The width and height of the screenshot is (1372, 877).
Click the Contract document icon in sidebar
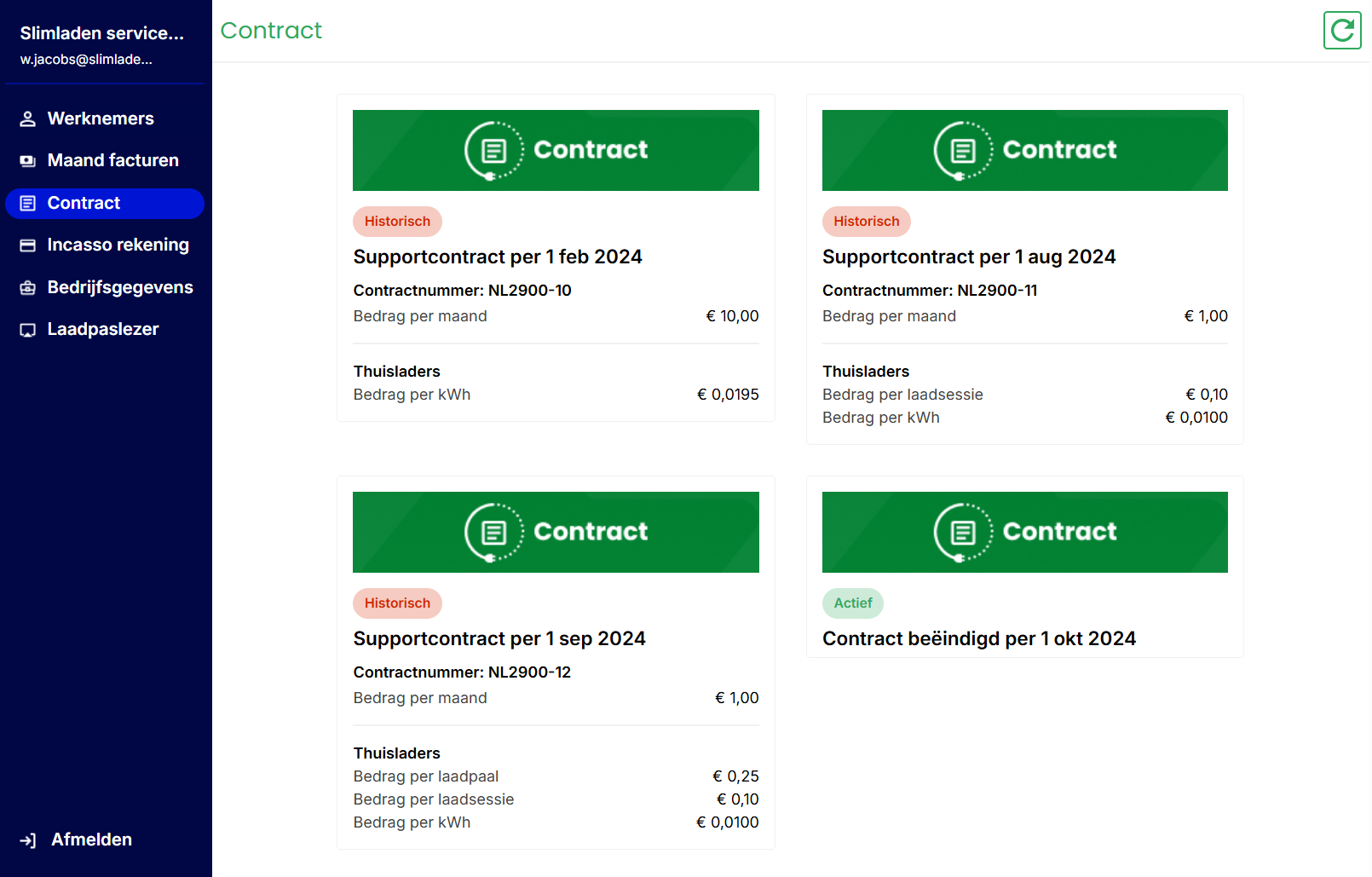28,204
